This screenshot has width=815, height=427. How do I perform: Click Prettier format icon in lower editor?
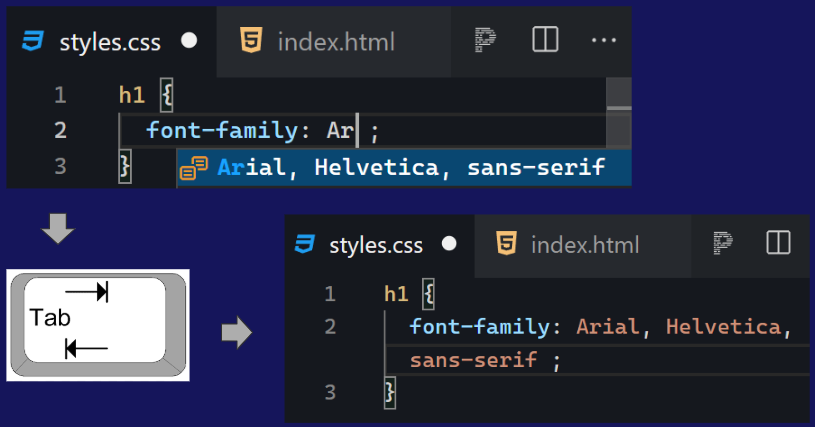coord(723,243)
